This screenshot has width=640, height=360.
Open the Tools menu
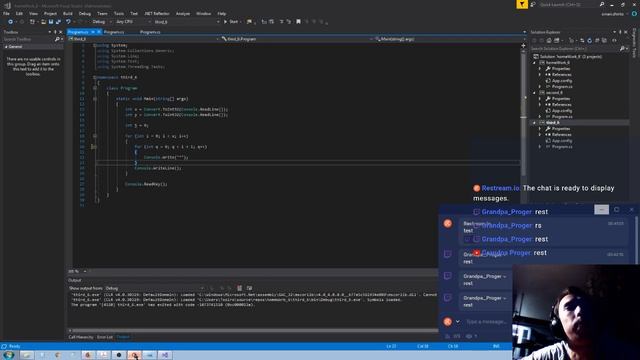coord(119,13)
